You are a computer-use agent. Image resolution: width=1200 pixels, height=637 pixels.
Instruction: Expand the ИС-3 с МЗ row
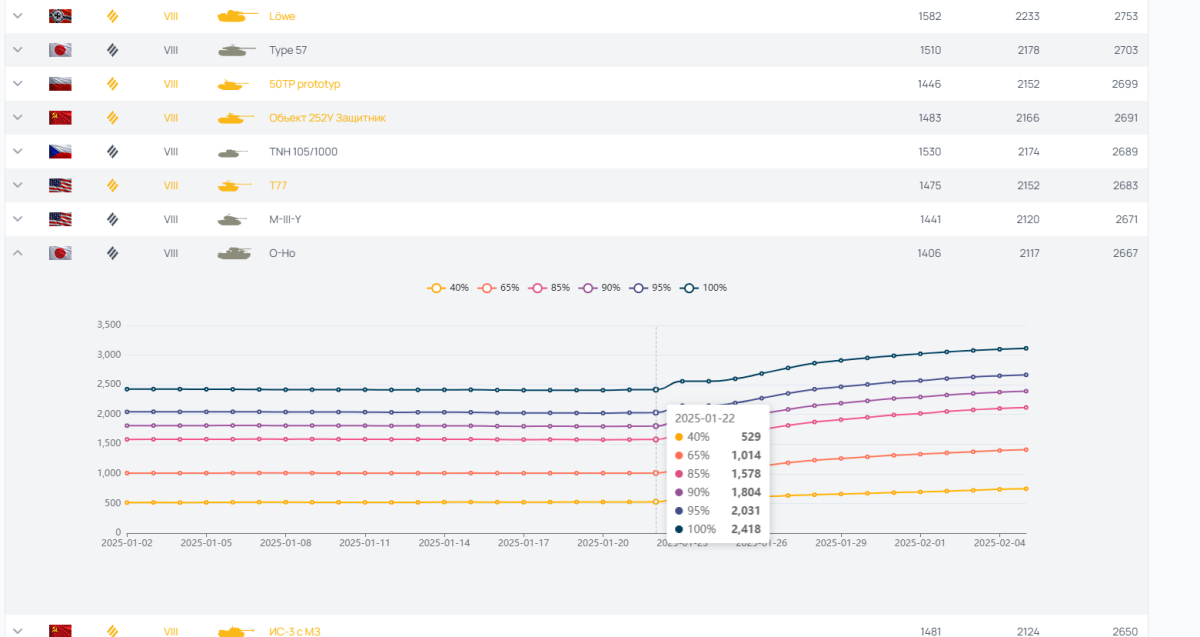click(x=17, y=630)
